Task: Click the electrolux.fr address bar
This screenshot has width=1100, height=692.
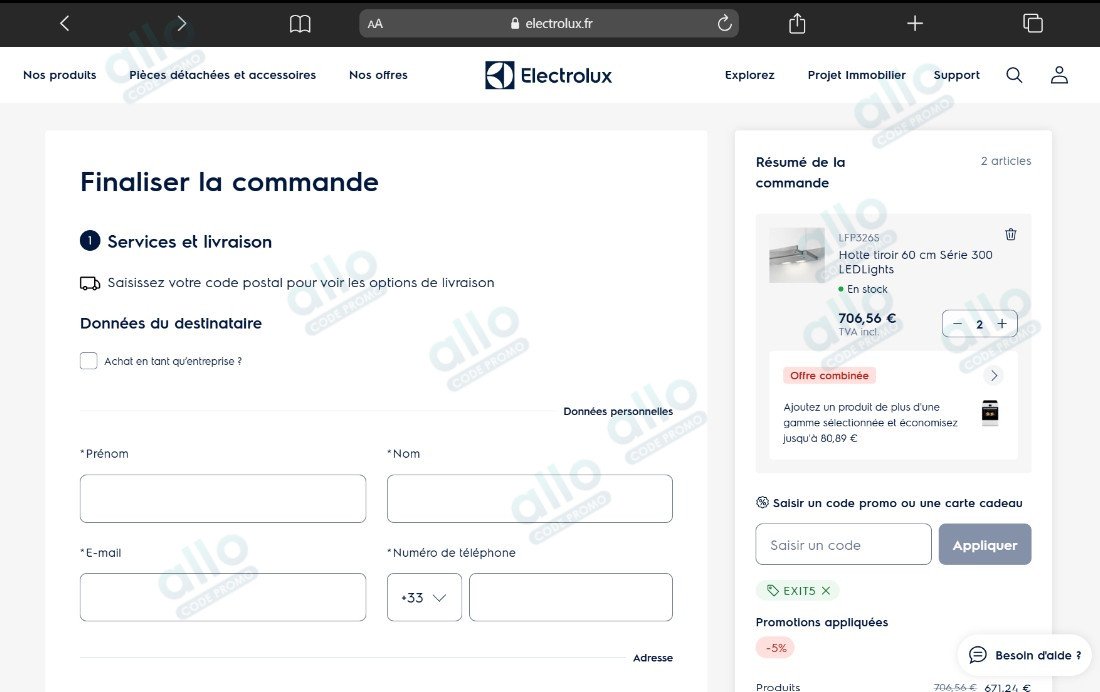Action: [549, 23]
